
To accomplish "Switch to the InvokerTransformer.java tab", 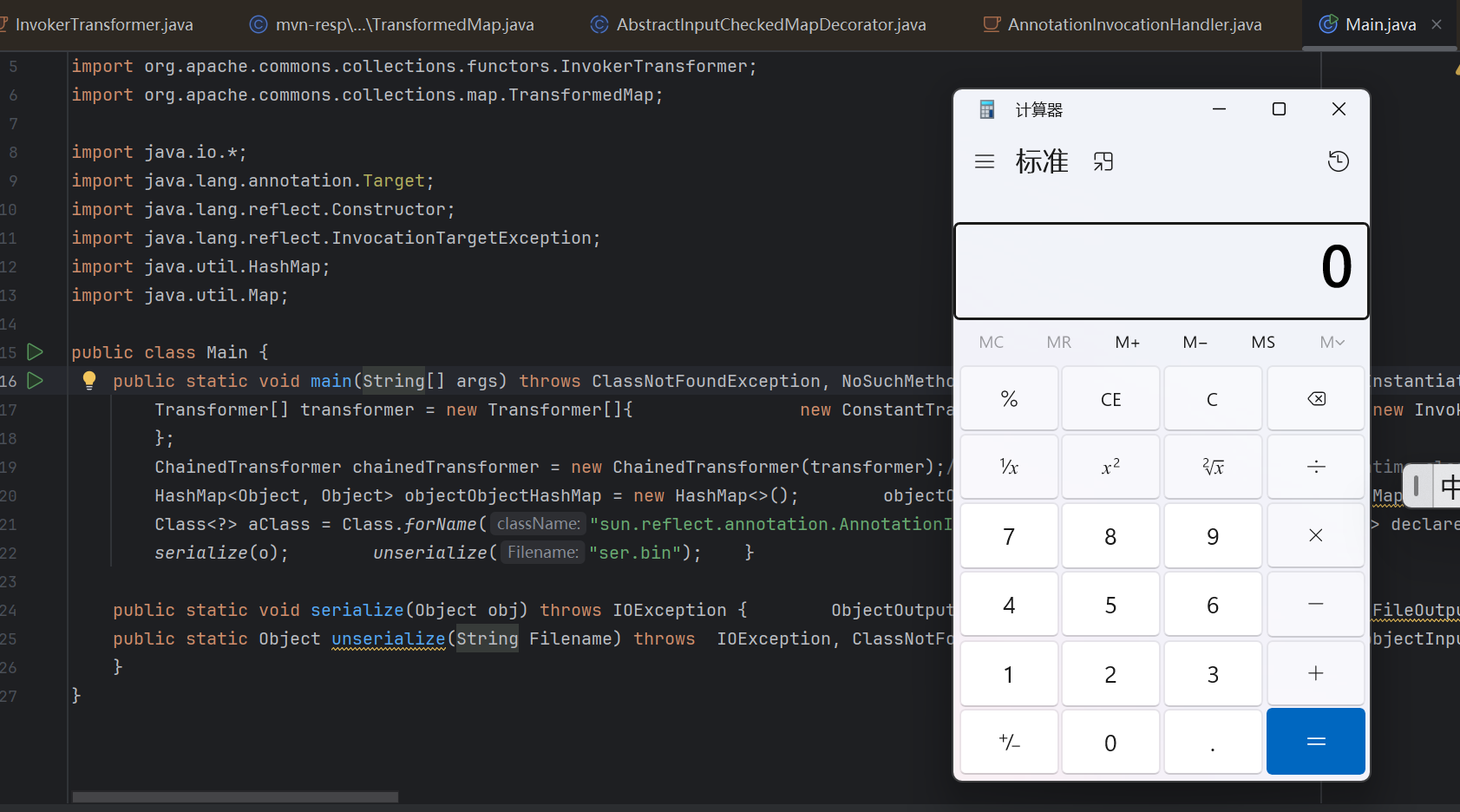I will pyautogui.click(x=104, y=24).
